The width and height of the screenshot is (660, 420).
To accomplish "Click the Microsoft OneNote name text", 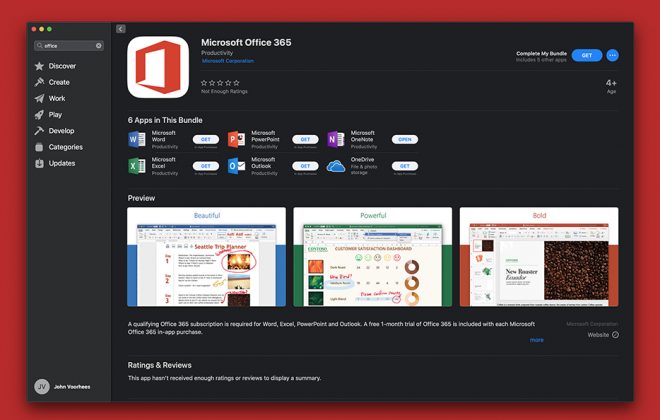I will point(362,136).
